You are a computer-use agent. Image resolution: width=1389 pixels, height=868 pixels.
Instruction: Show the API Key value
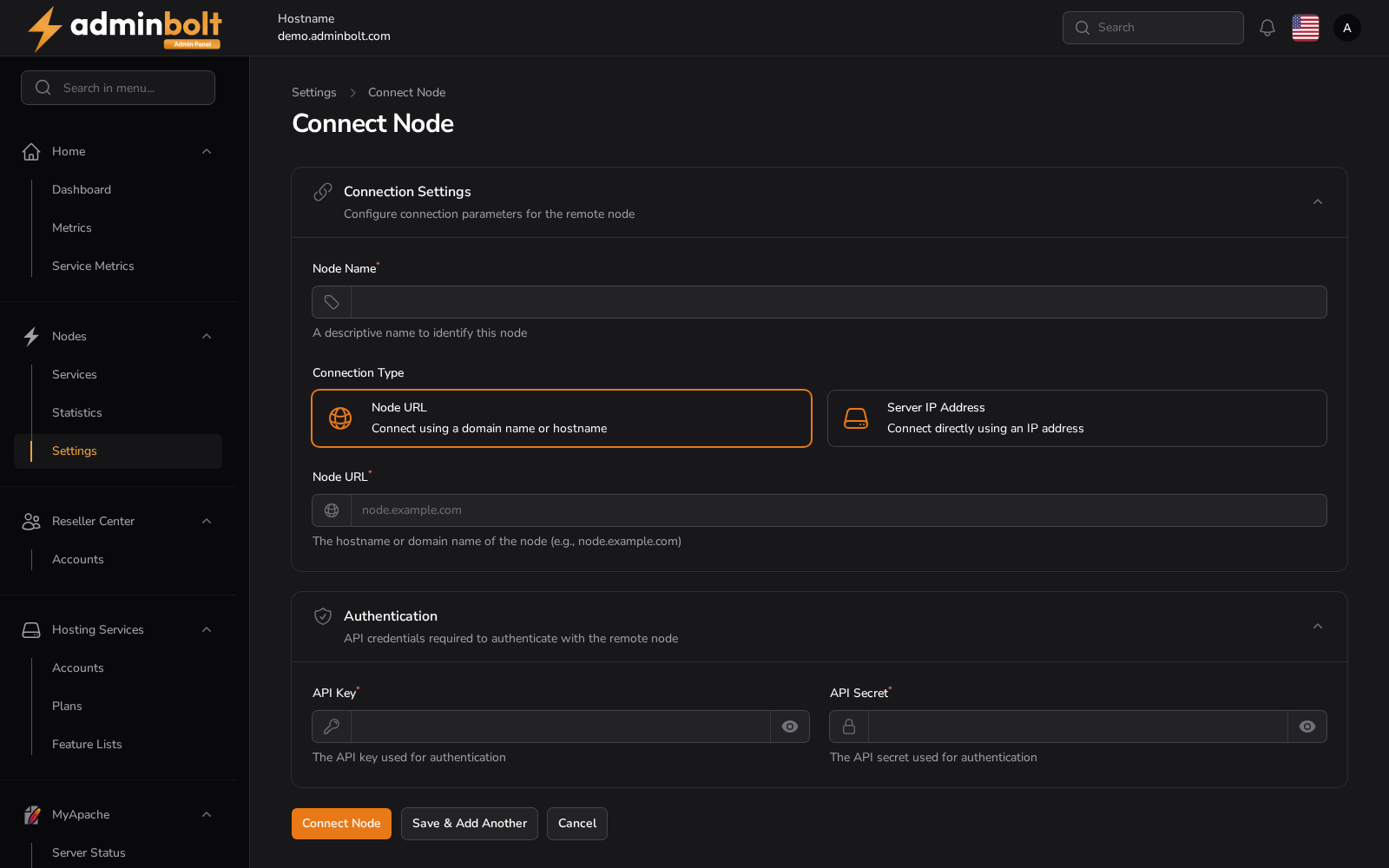coord(790,727)
